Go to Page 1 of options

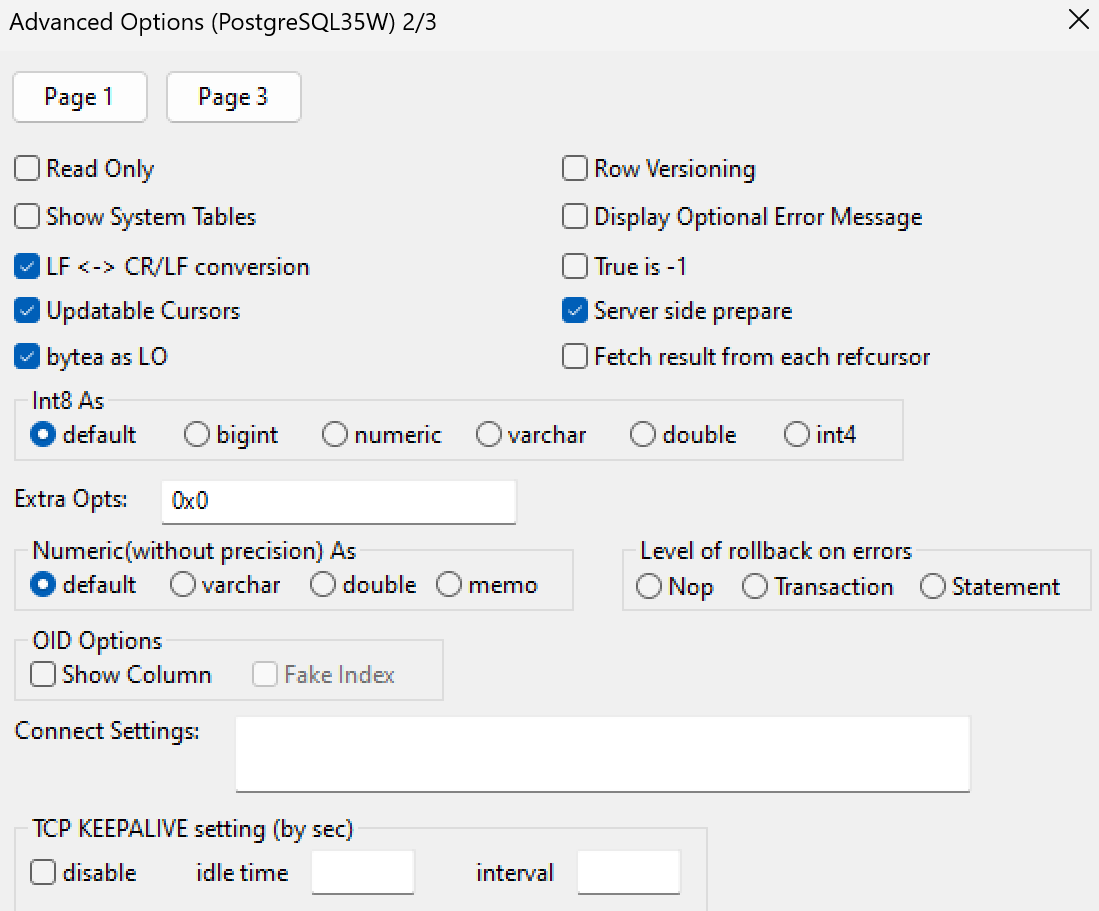click(x=79, y=97)
